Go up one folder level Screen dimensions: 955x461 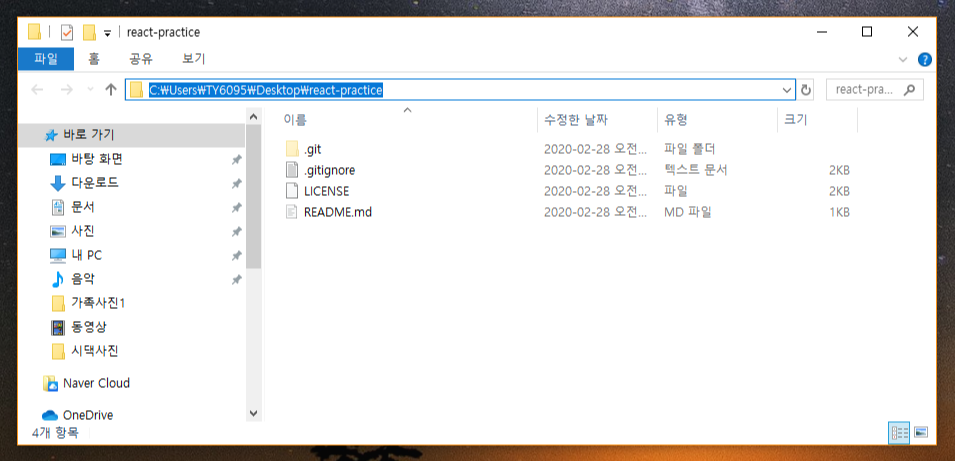(110, 90)
